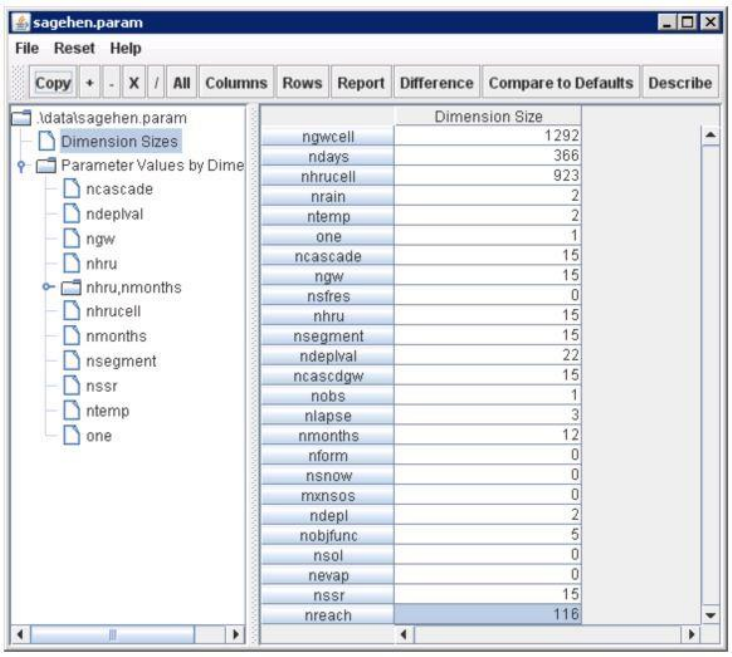732x657 pixels.
Task: Click the table's horizontal scroll right arrow
Action: click(x=692, y=634)
